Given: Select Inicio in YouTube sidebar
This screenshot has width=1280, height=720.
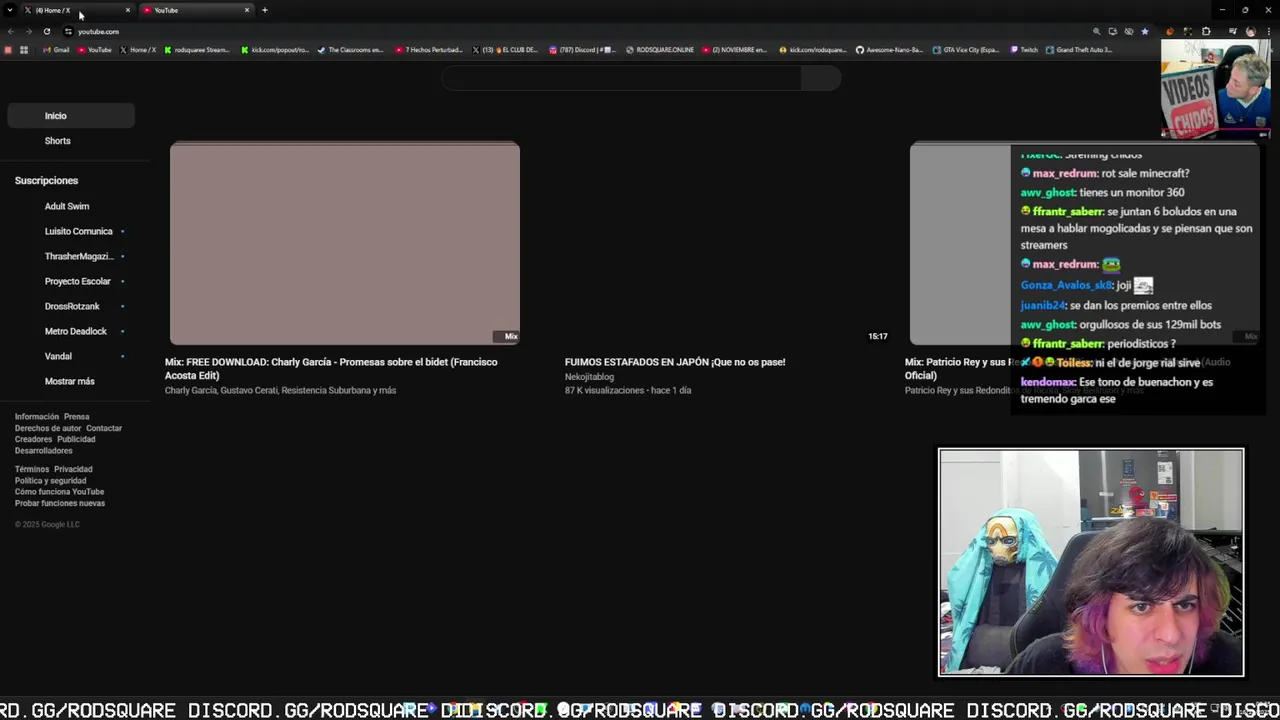Looking at the screenshot, I should pos(71,116).
